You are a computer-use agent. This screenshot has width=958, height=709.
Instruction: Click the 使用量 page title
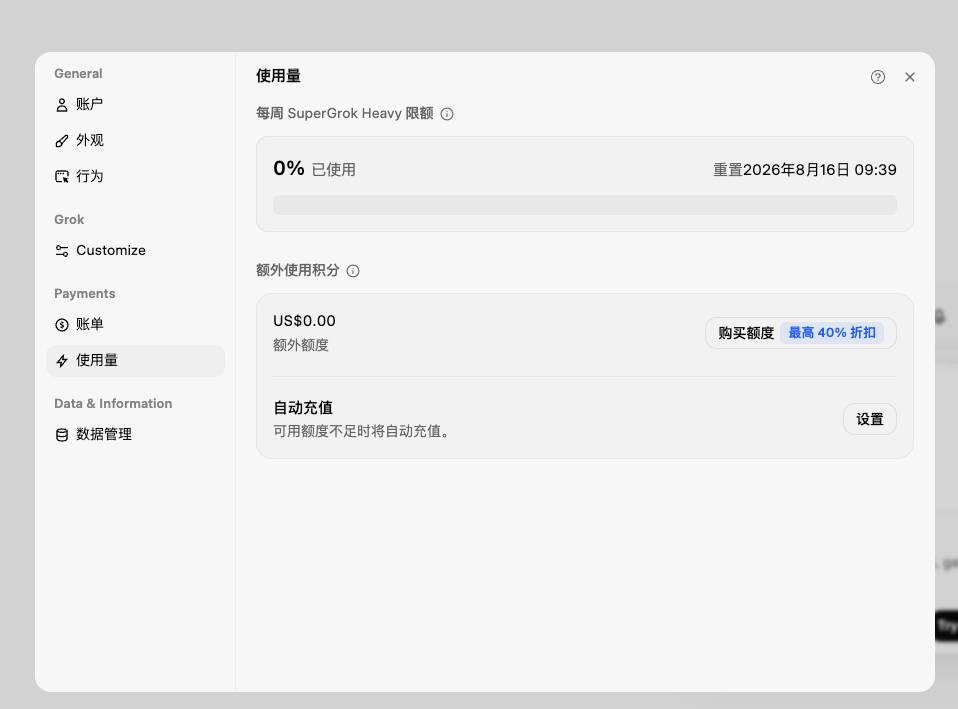(278, 76)
